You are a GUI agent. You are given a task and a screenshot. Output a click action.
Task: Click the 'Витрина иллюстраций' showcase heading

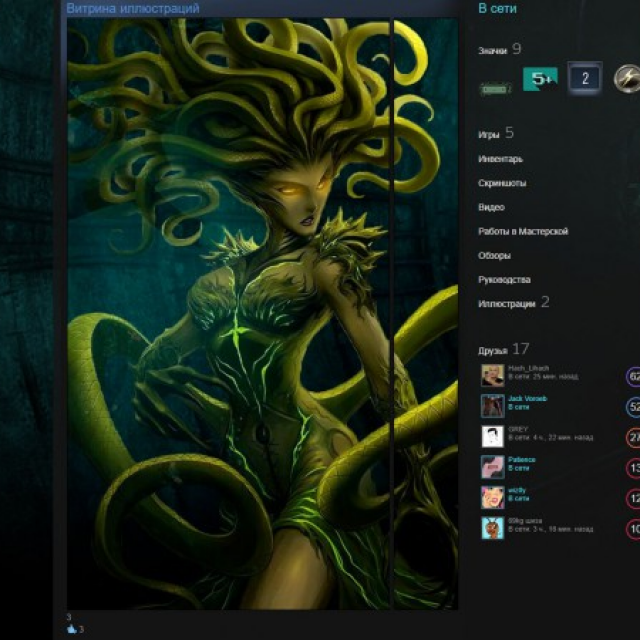click(133, 8)
